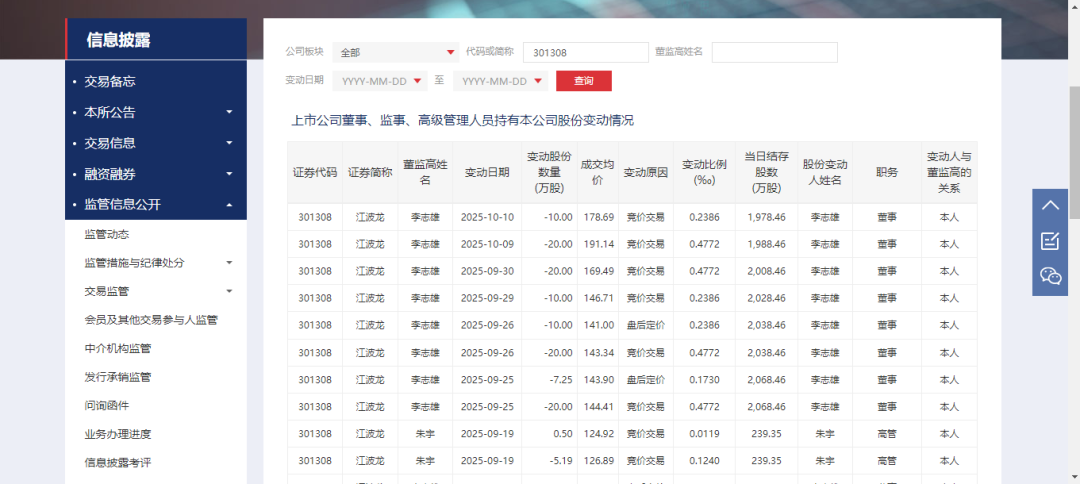Open the start date picker dropdown
The height and width of the screenshot is (484, 1080).
point(380,81)
